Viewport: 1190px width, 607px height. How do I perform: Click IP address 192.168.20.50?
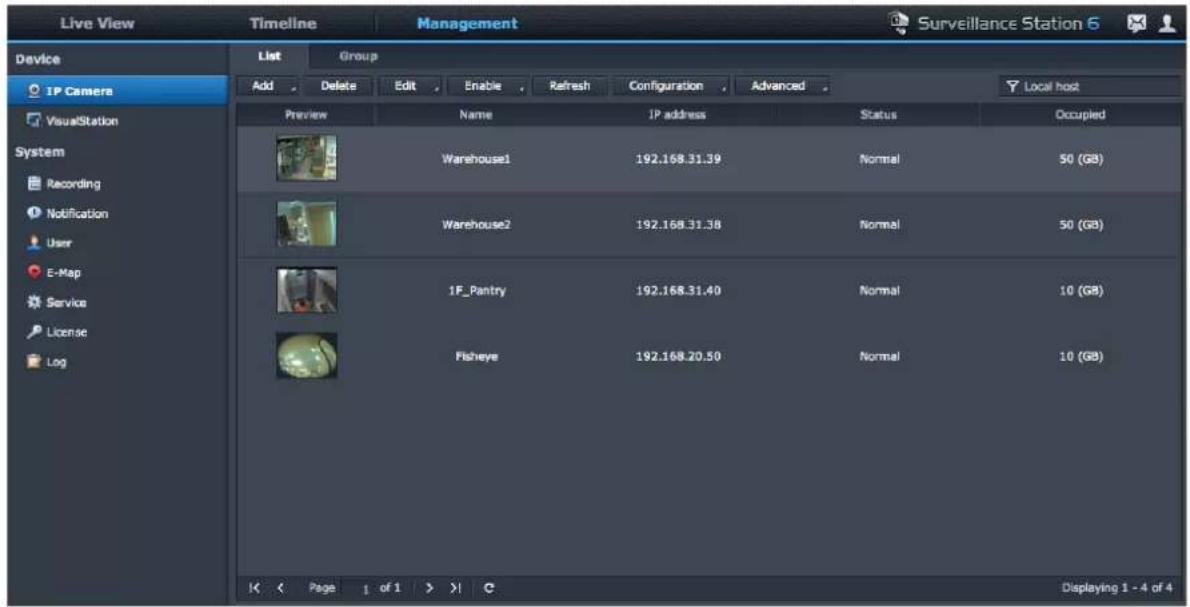(x=678, y=357)
